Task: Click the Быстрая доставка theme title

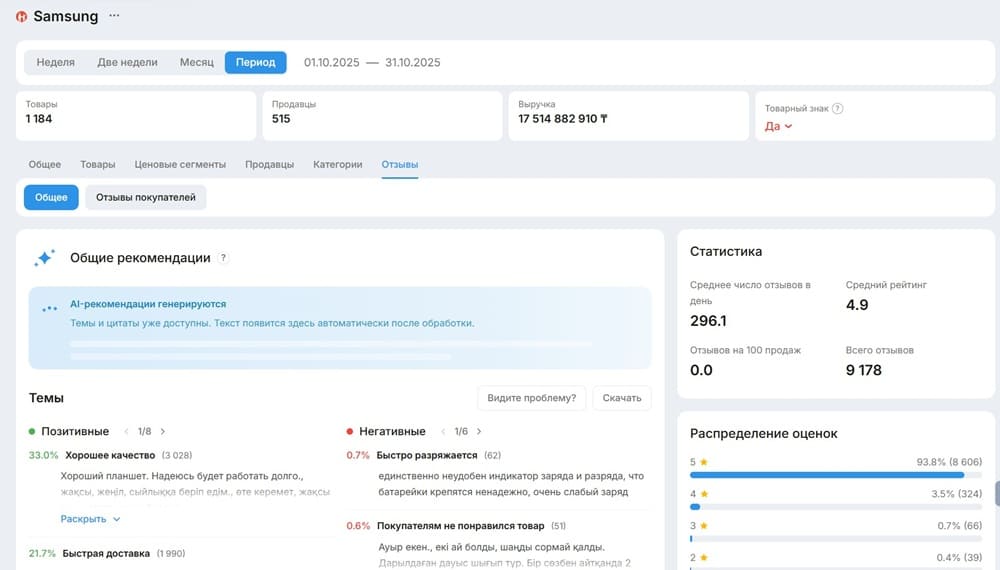Action: pyautogui.click(x=106, y=553)
